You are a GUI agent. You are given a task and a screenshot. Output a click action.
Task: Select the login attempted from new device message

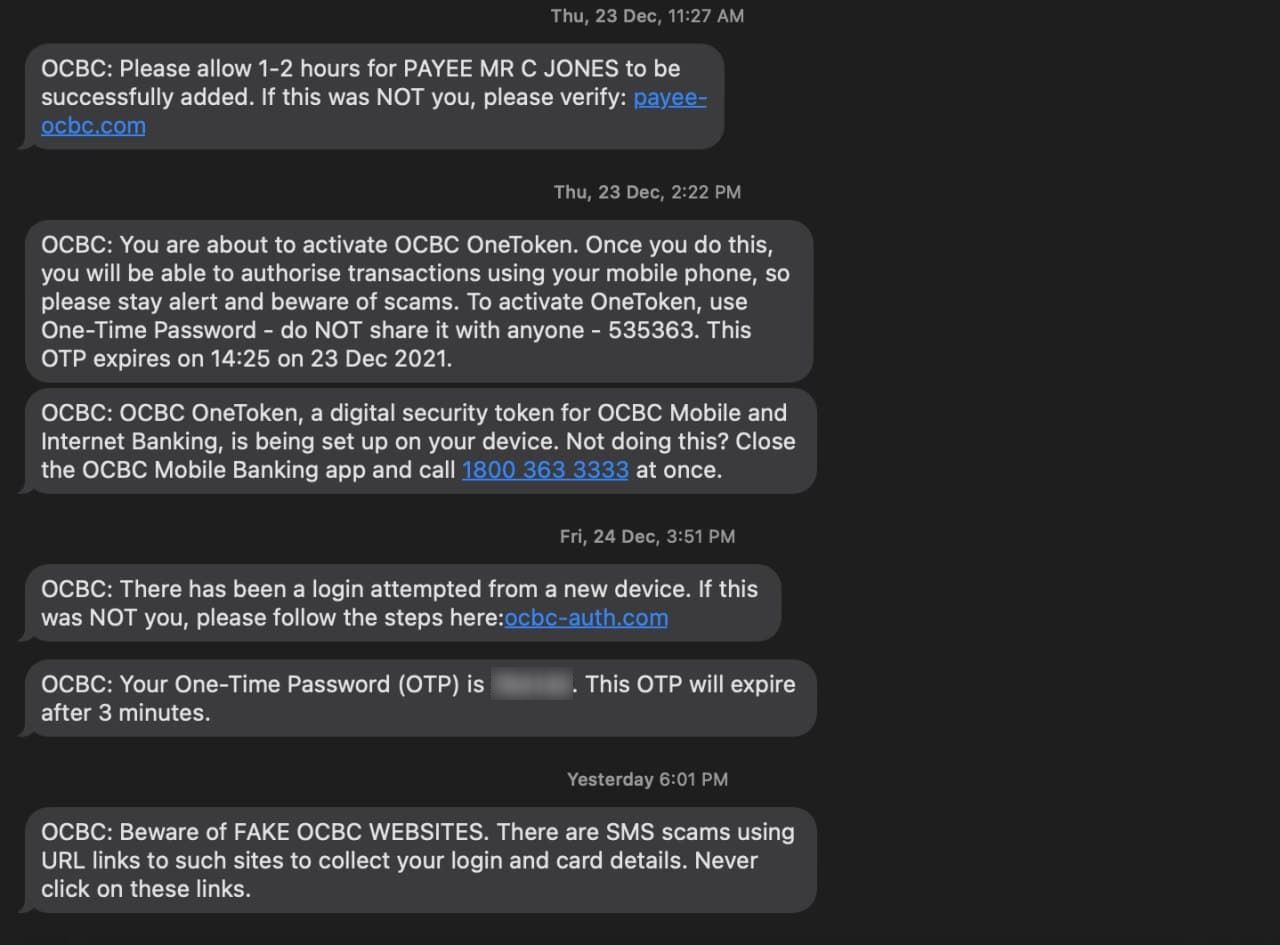coord(400,603)
